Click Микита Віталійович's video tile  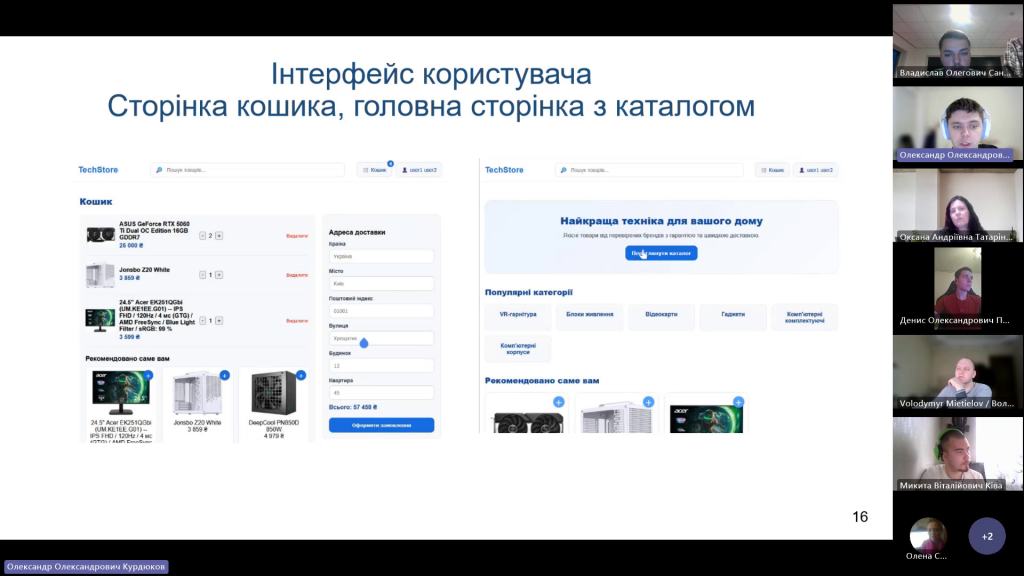957,455
